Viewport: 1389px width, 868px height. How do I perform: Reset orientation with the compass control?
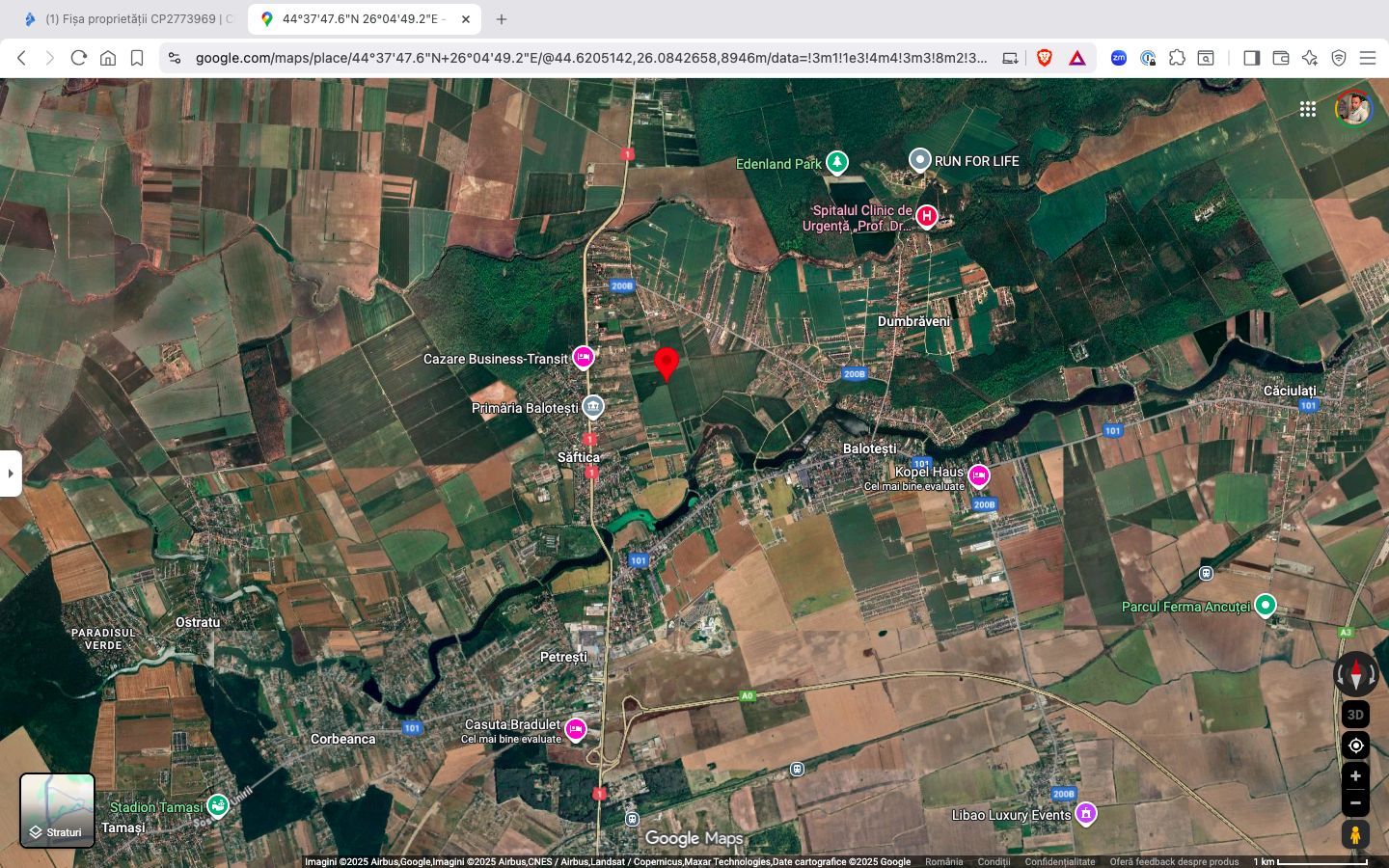[x=1355, y=673]
